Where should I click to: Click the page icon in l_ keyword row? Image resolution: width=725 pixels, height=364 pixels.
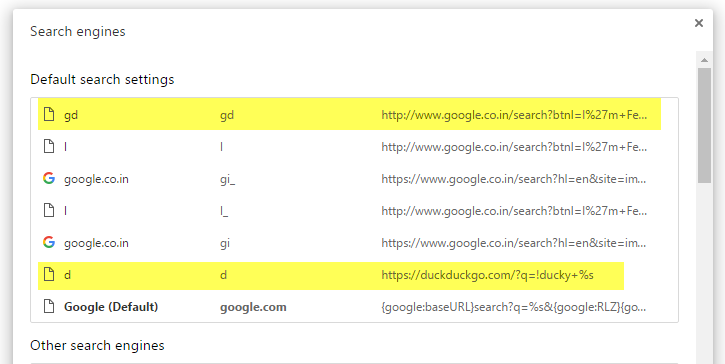tap(49, 210)
